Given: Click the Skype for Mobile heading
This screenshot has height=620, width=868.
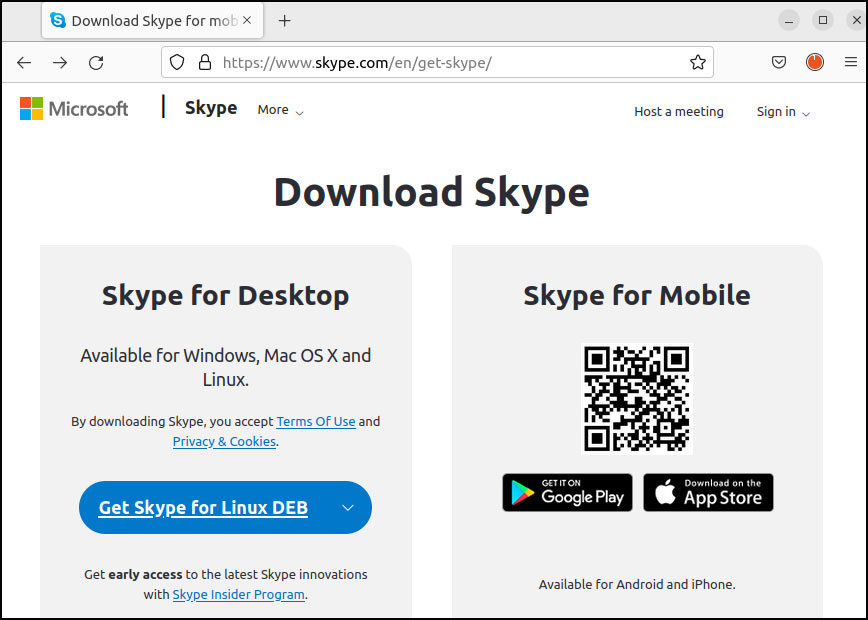Looking at the screenshot, I should pyautogui.click(x=637, y=295).
